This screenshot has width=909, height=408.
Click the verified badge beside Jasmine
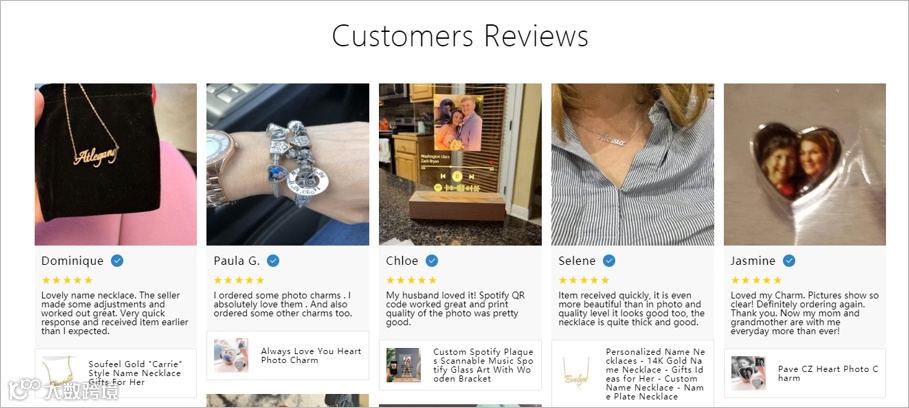(789, 261)
